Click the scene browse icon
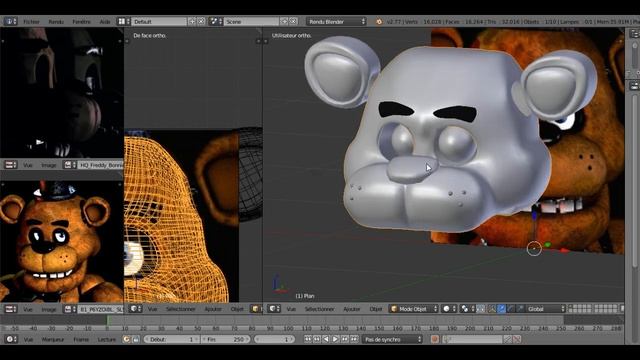The width and height of the screenshot is (640, 360). (216, 21)
